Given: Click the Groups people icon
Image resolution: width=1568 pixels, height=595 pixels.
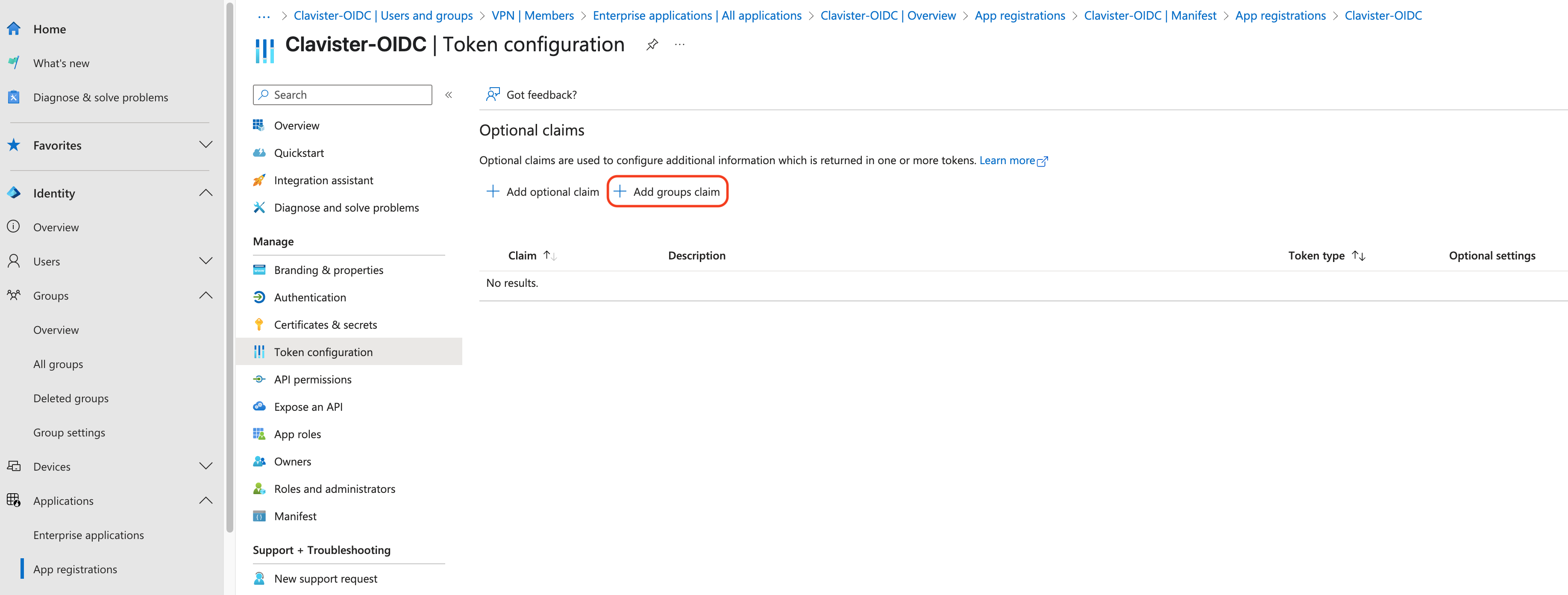Looking at the screenshot, I should (x=14, y=295).
